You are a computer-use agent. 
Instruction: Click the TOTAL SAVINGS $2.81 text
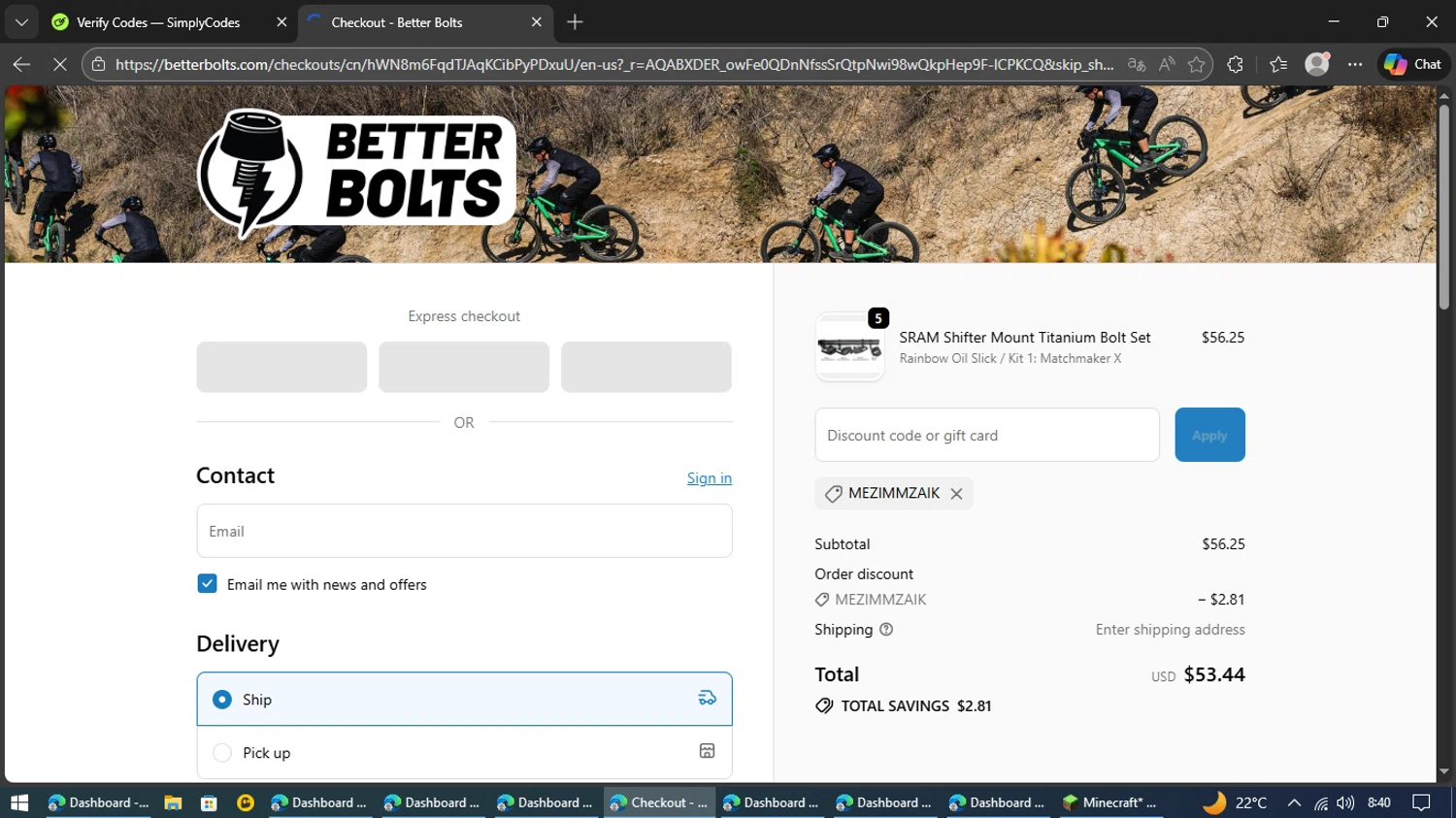916,706
